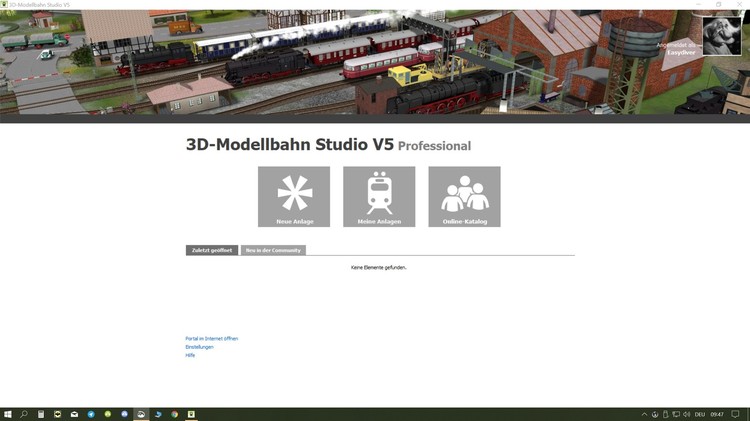This screenshot has height=421, width=750.
Task: Open the Windows Start menu
Action: click(x=8, y=414)
